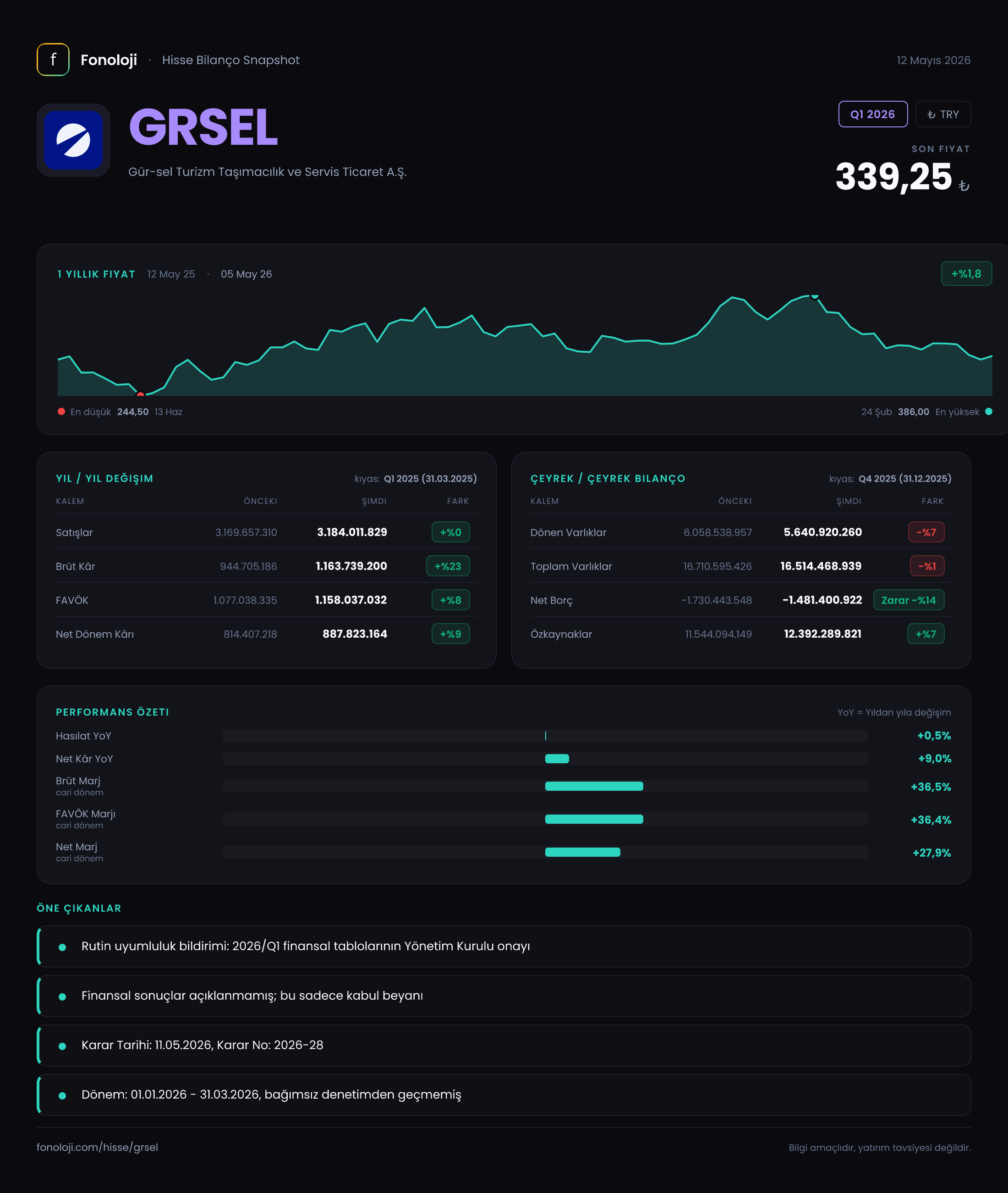Click the bullet dot of 'Rutin uyumluluk' item

pyautogui.click(x=62, y=947)
